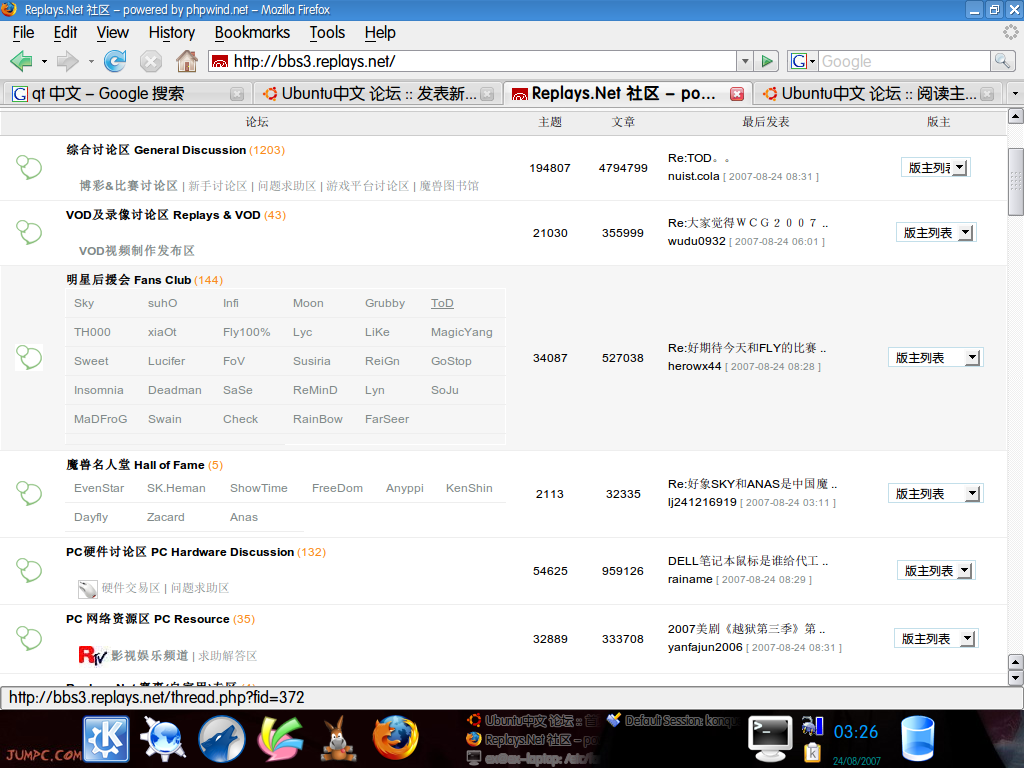This screenshot has height=768, width=1024.
Task: Open the search engine selector dropdown arrow
Action: pyautogui.click(x=812, y=61)
